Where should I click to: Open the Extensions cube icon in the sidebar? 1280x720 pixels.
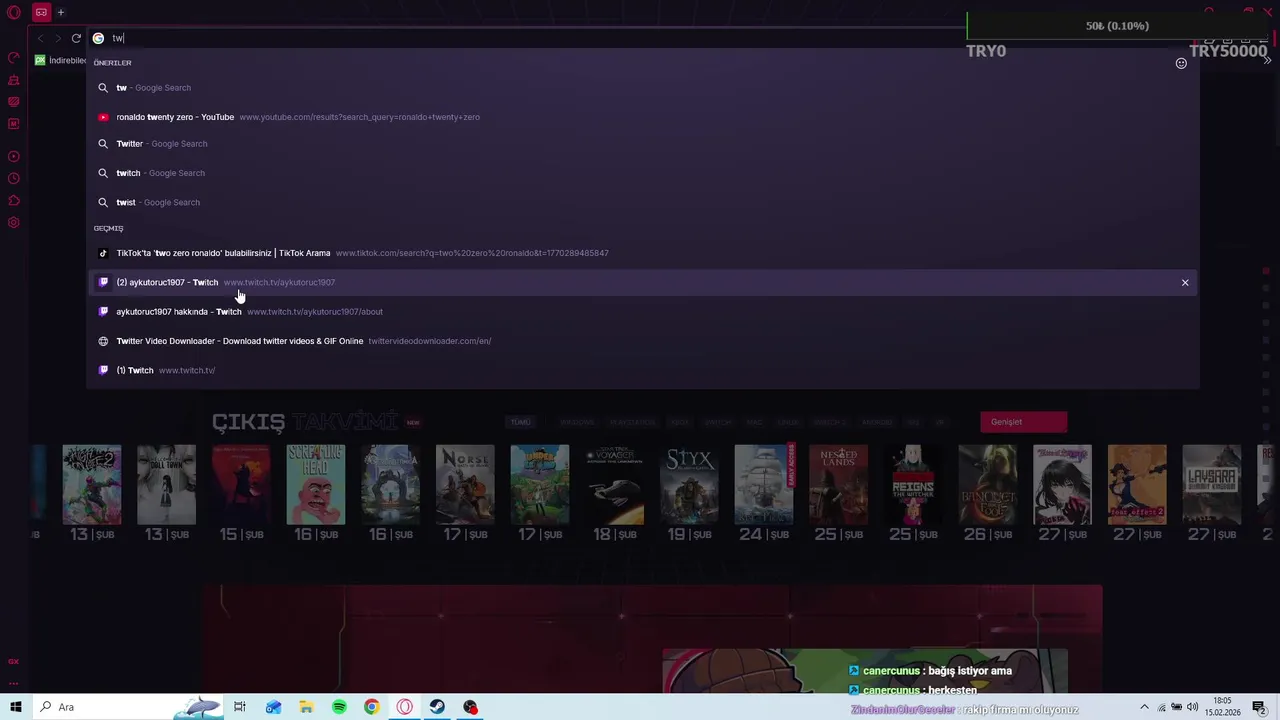pos(14,201)
